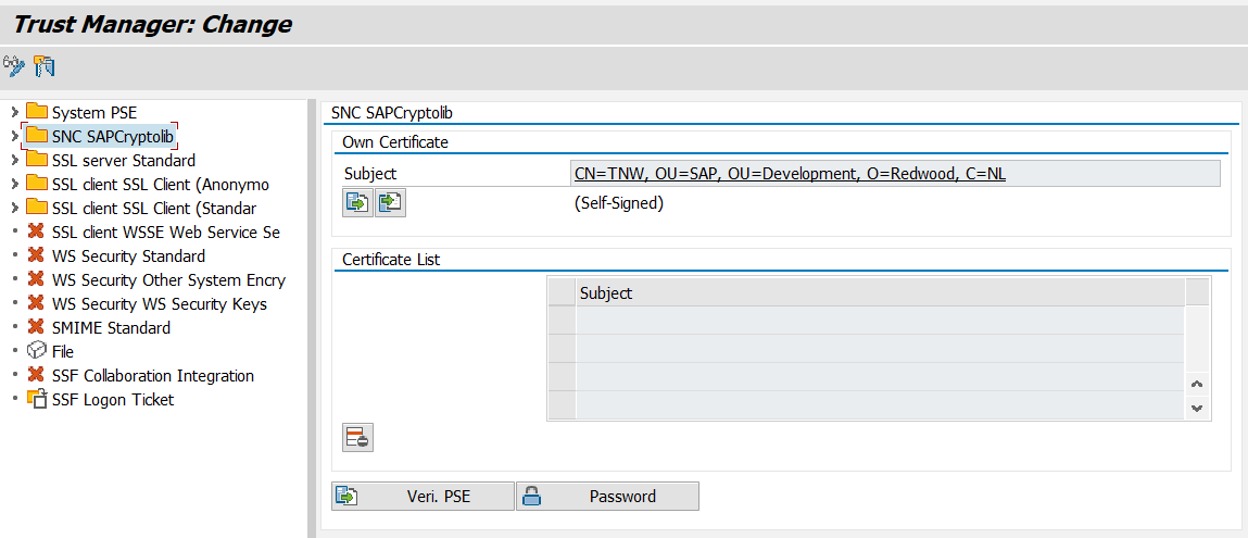Click the Veri. PSE button

(x=423, y=496)
